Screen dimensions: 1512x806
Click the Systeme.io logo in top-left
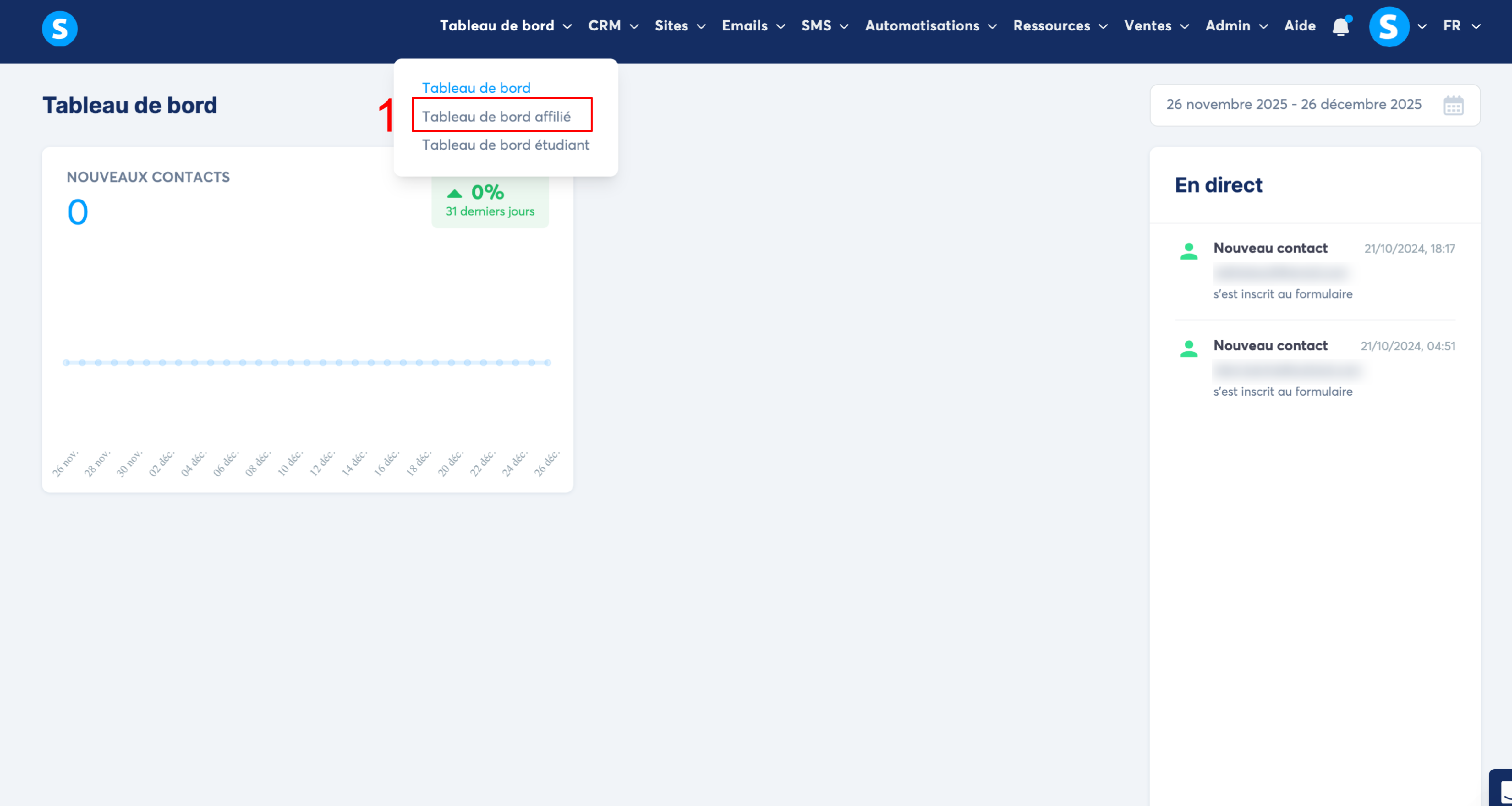(x=59, y=28)
